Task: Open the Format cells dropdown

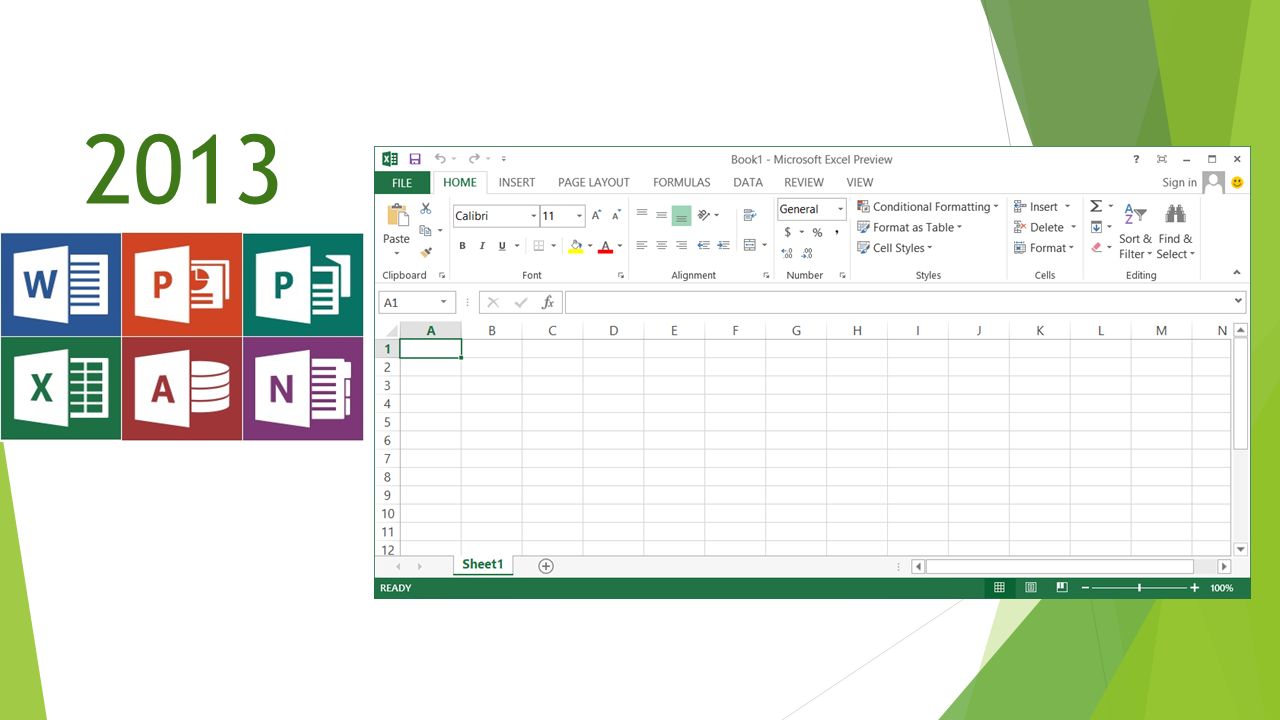Action: (x=1044, y=248)
